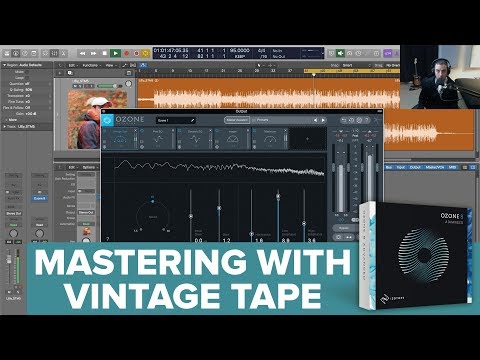Open the Library from the Logic control bar
This screenshot has height=360, width=480.
7,53
